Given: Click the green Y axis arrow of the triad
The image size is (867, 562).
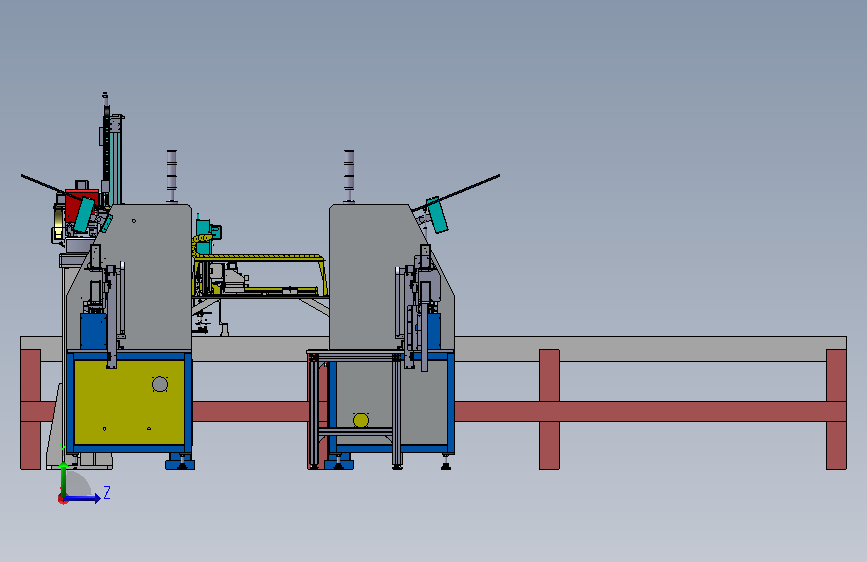Looking at the screenshot, I should point(64,479).
